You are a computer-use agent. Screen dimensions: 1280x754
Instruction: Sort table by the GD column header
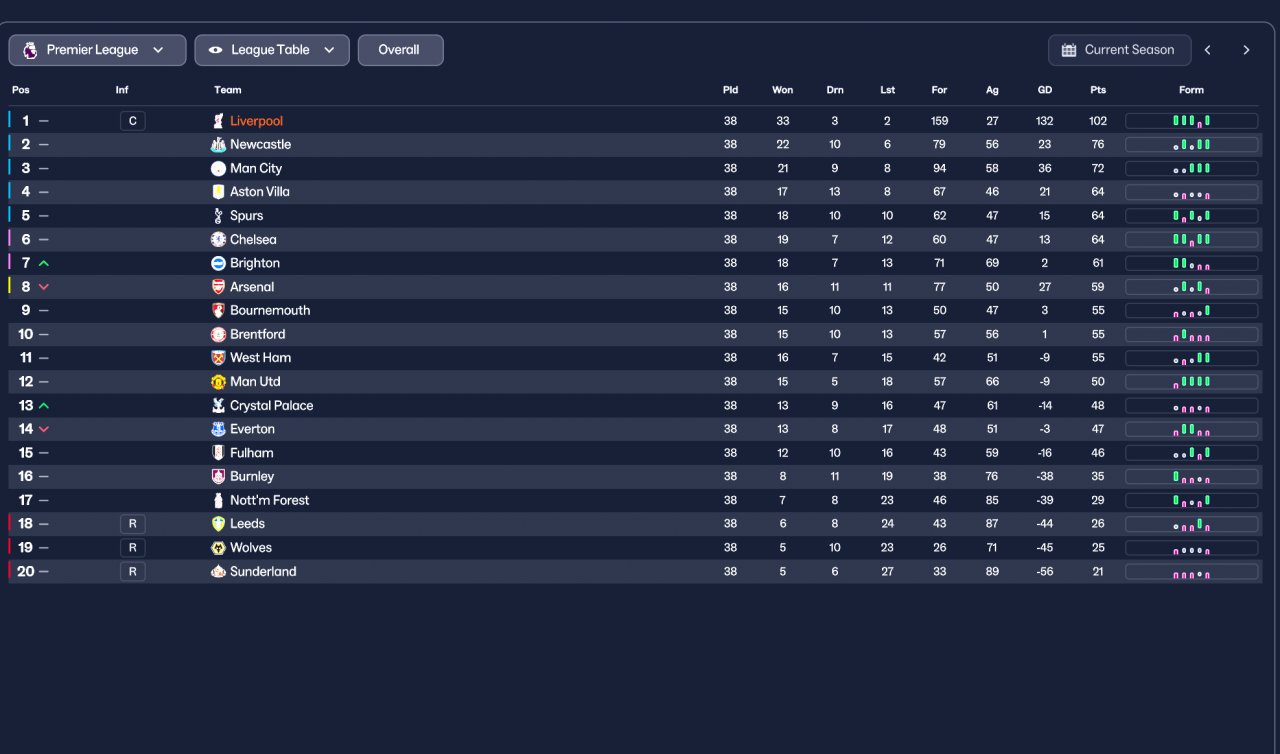click(x=1045, y=90)
